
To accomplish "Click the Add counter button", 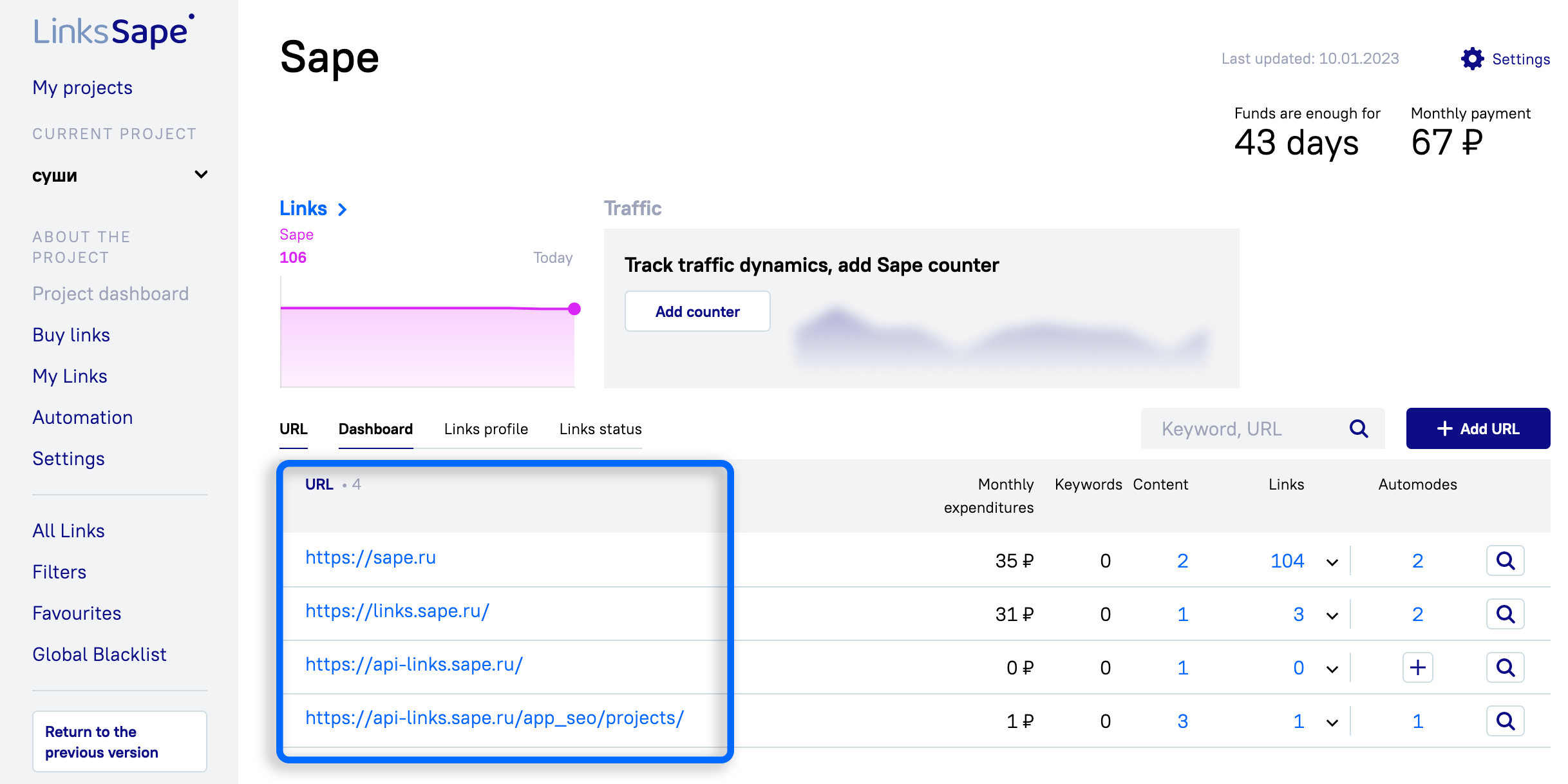I will (x=697, y=311).
